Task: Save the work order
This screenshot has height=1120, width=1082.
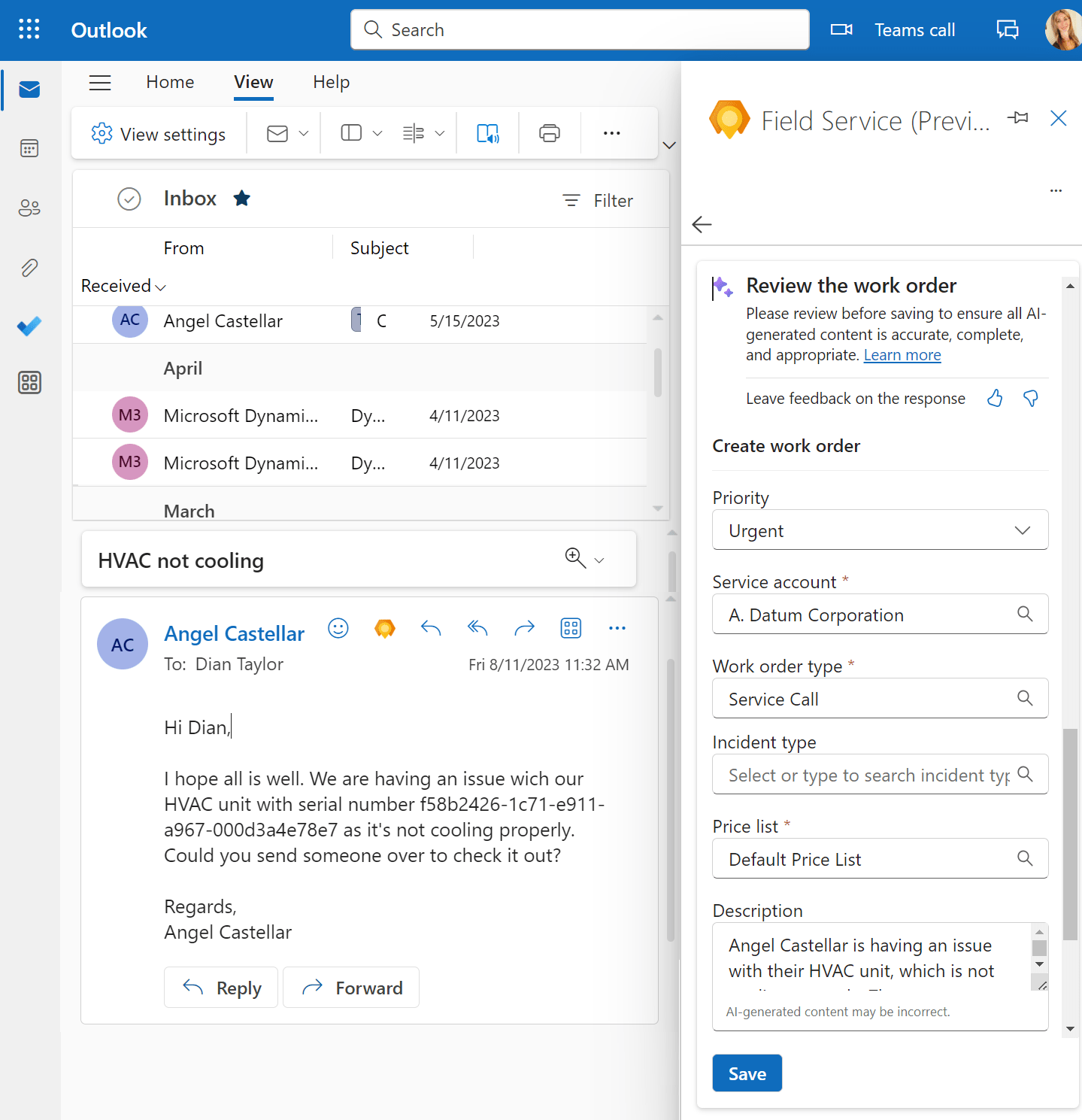Action: 746,1073
